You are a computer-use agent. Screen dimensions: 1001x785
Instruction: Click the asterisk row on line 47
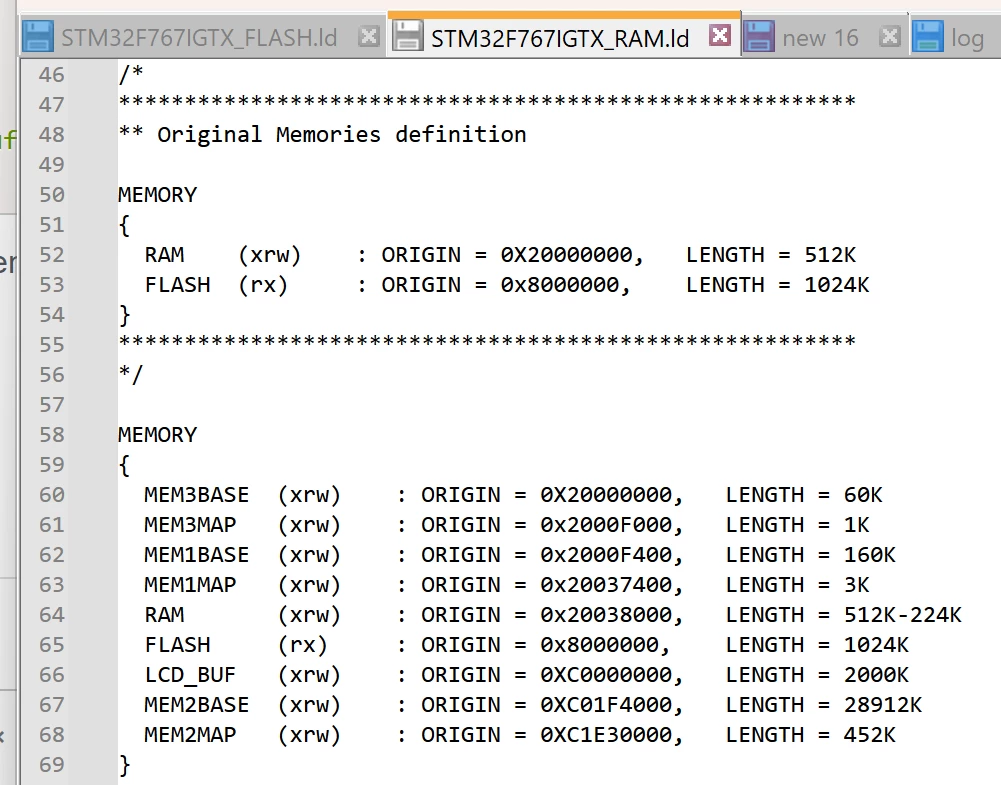487,102
